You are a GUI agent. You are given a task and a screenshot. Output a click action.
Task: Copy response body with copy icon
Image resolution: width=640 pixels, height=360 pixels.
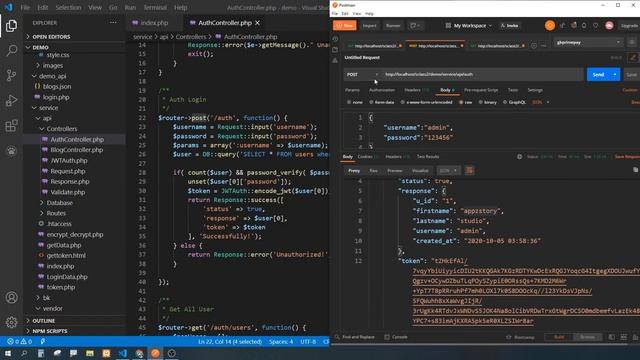[636, 170]
